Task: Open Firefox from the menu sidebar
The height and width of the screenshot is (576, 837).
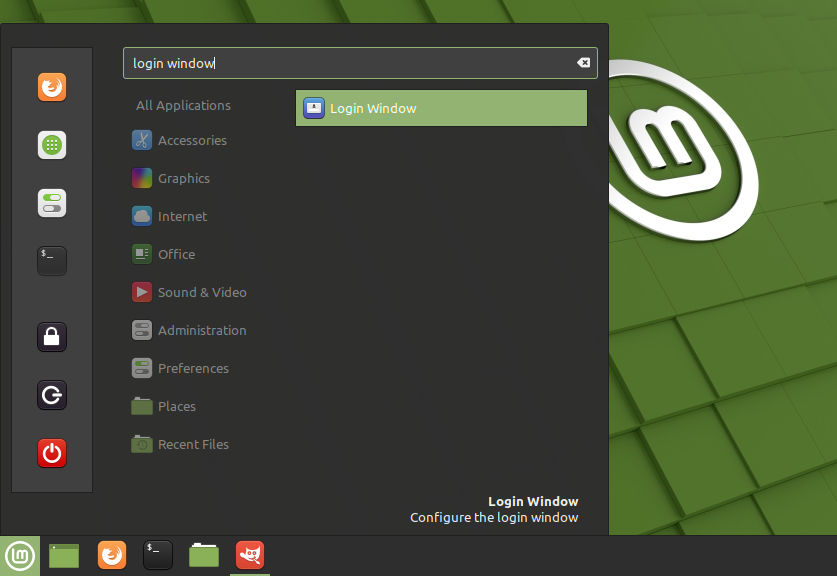Action: coord(51,87)
